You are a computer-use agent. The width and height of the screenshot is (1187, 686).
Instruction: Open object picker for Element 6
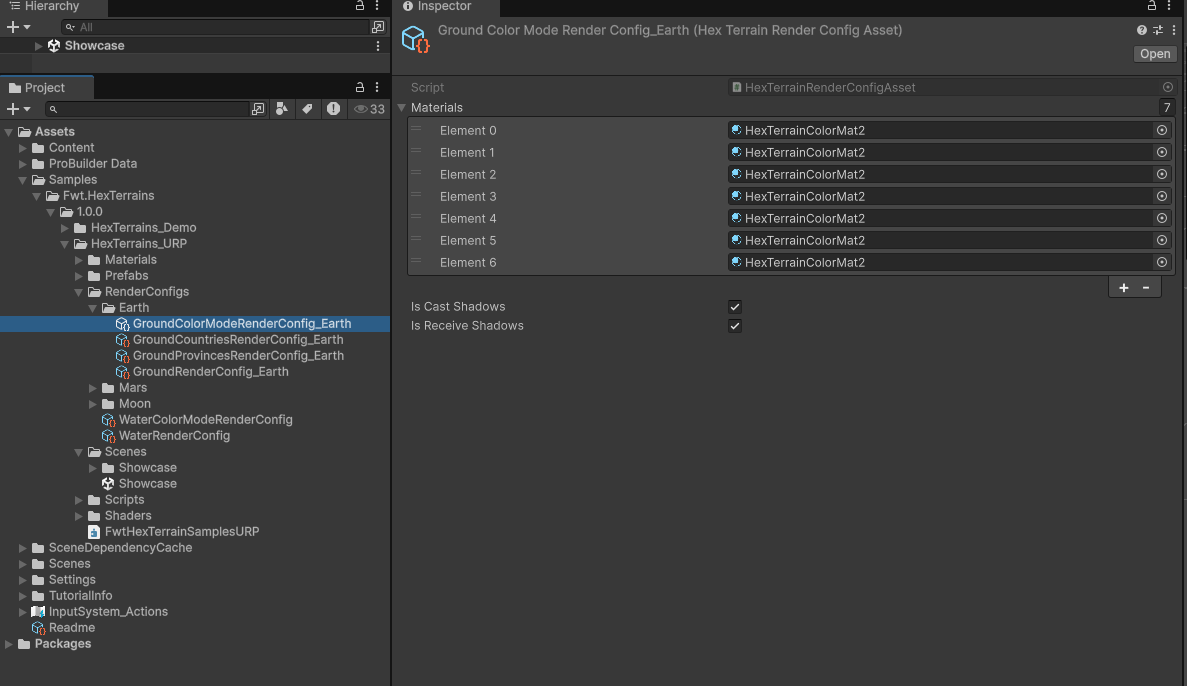[x=1162, y=262]
